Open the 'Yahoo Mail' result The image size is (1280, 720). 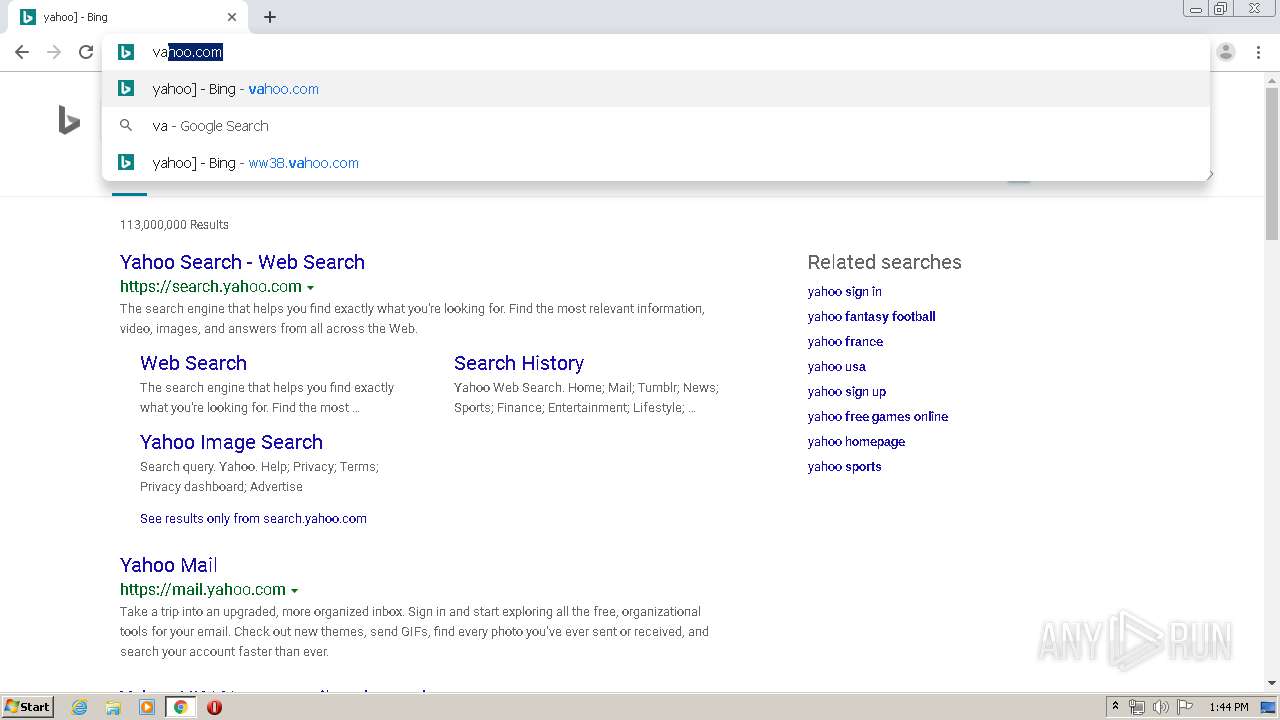click(168, 565)
